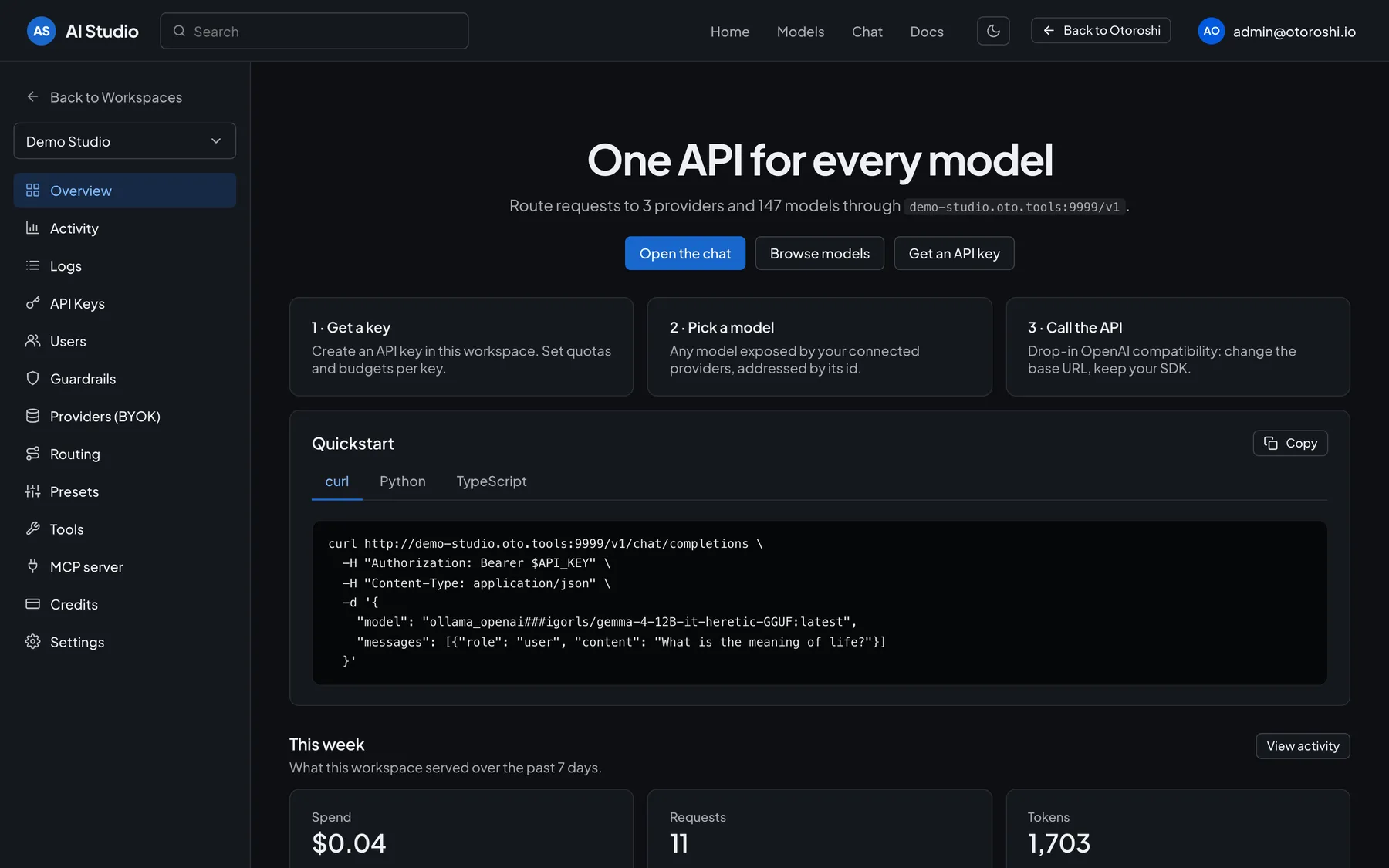Click the Back to Otoroshi button
1389x868 pixels.
click(1100, 31)
